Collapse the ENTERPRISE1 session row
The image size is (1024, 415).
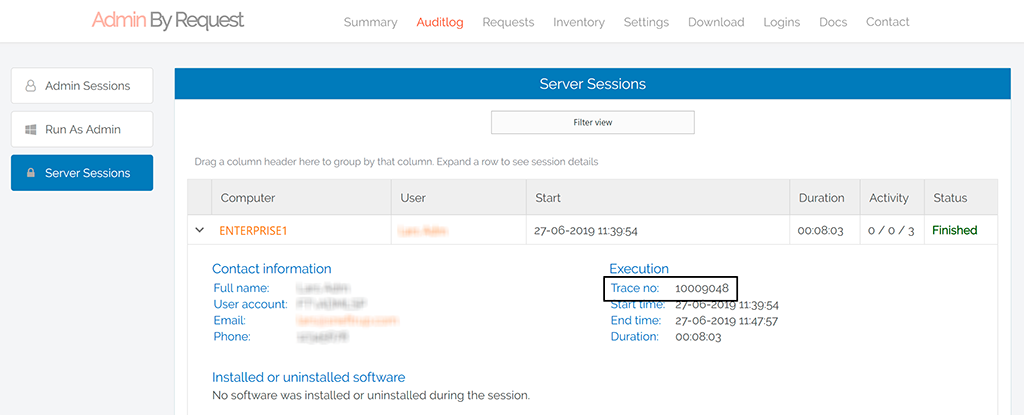click(200, 230)
